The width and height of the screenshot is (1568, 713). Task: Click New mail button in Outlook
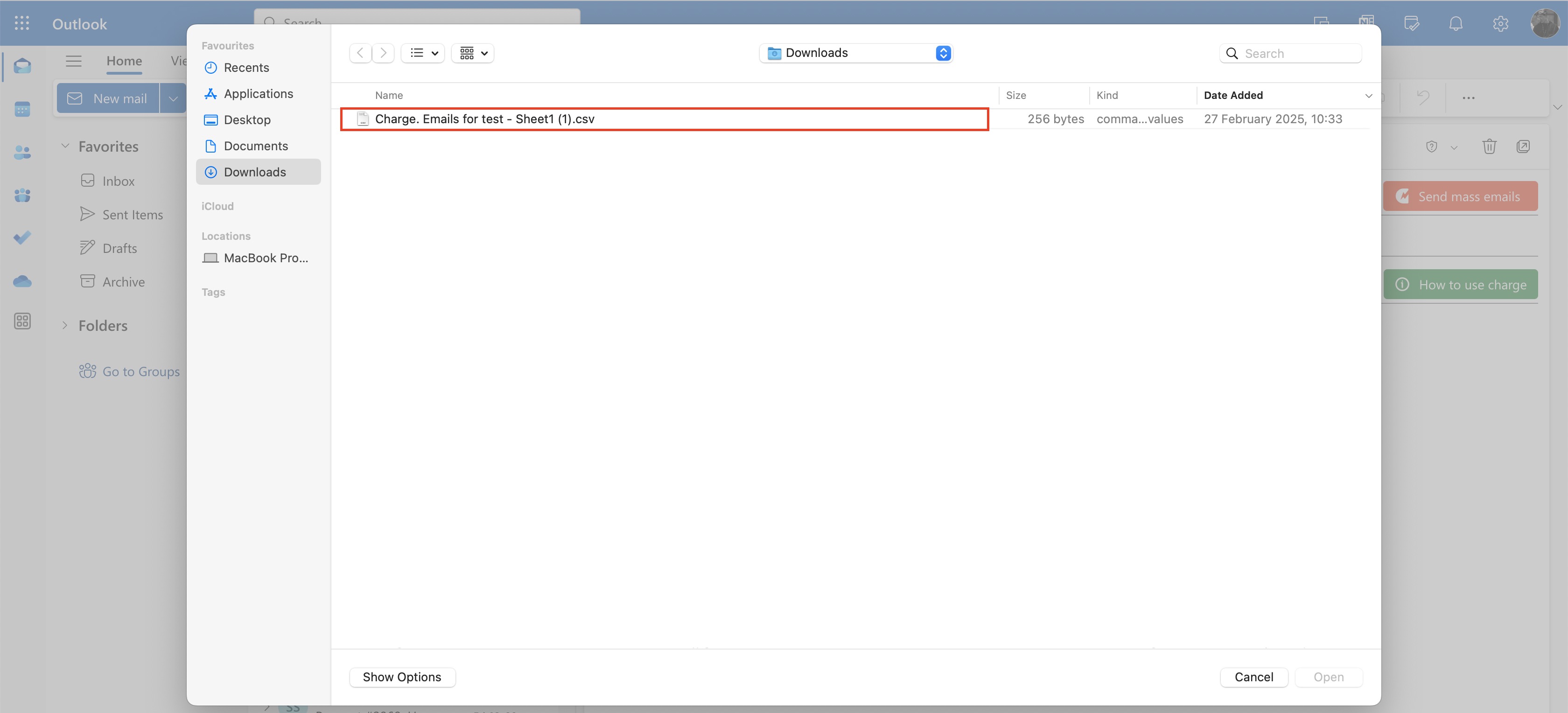tap(108, 98)
